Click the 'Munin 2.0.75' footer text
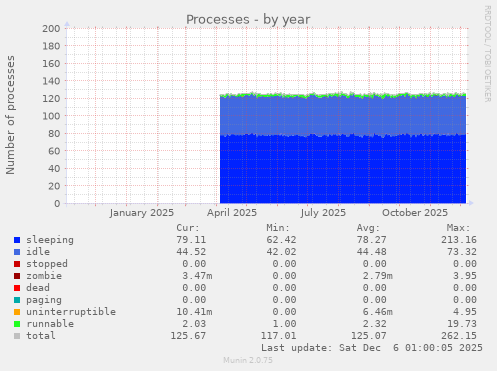The width and height of the screenshot is (497, 371). click(248, 360)
